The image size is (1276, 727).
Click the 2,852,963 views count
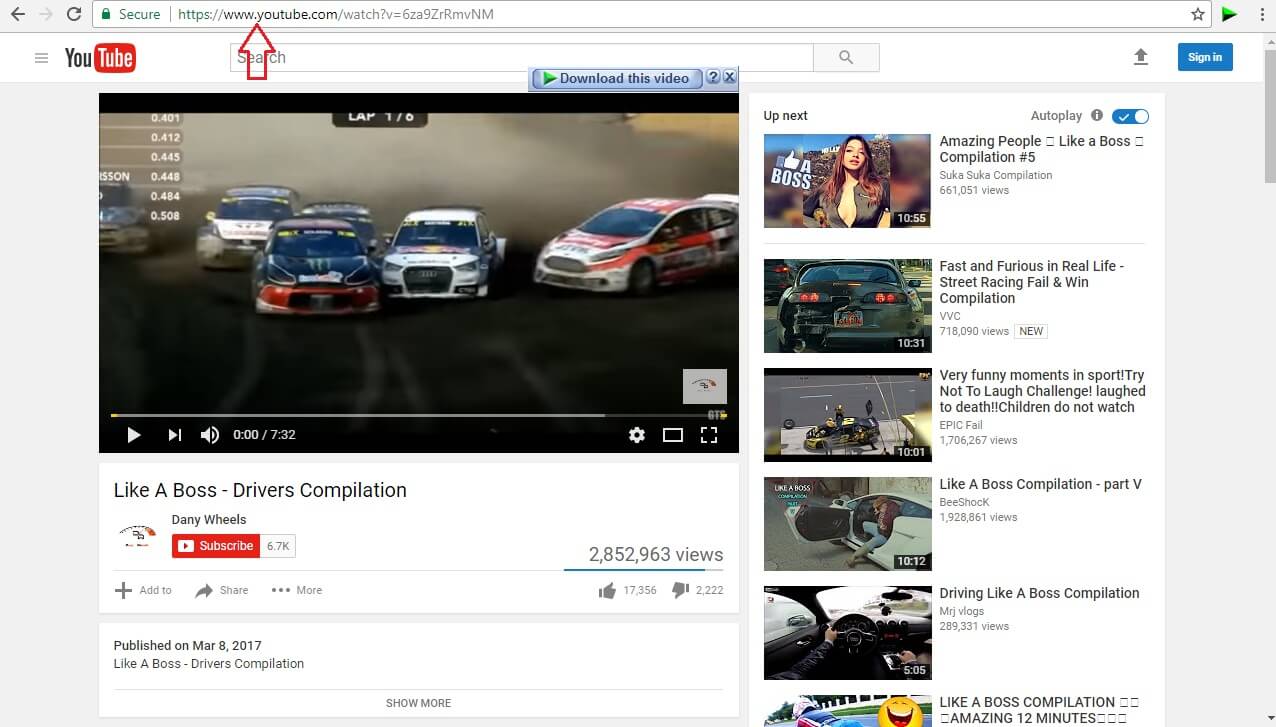[x=656, y=554]
